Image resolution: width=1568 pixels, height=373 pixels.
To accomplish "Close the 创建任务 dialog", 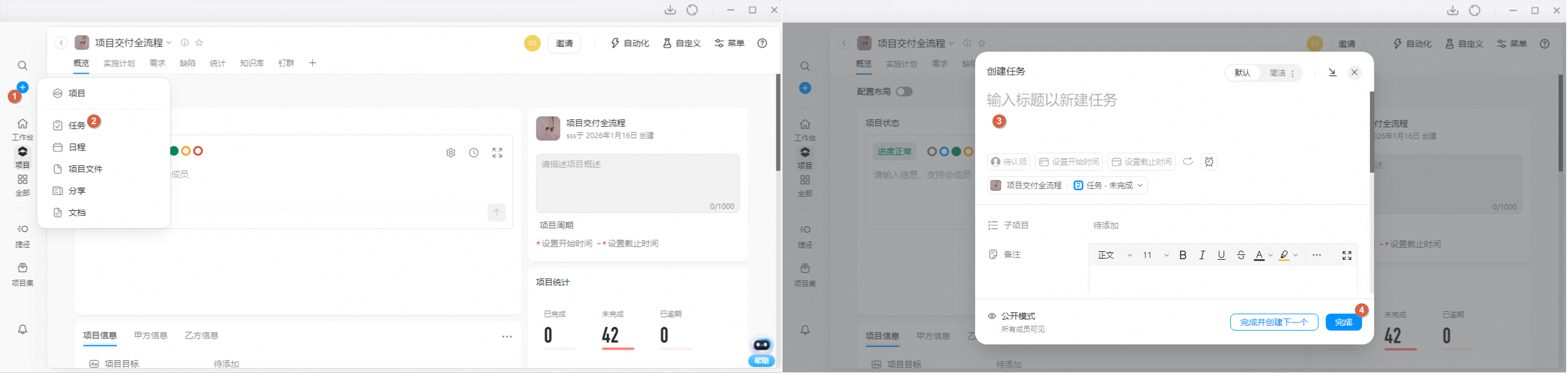I will point(1354,73).
